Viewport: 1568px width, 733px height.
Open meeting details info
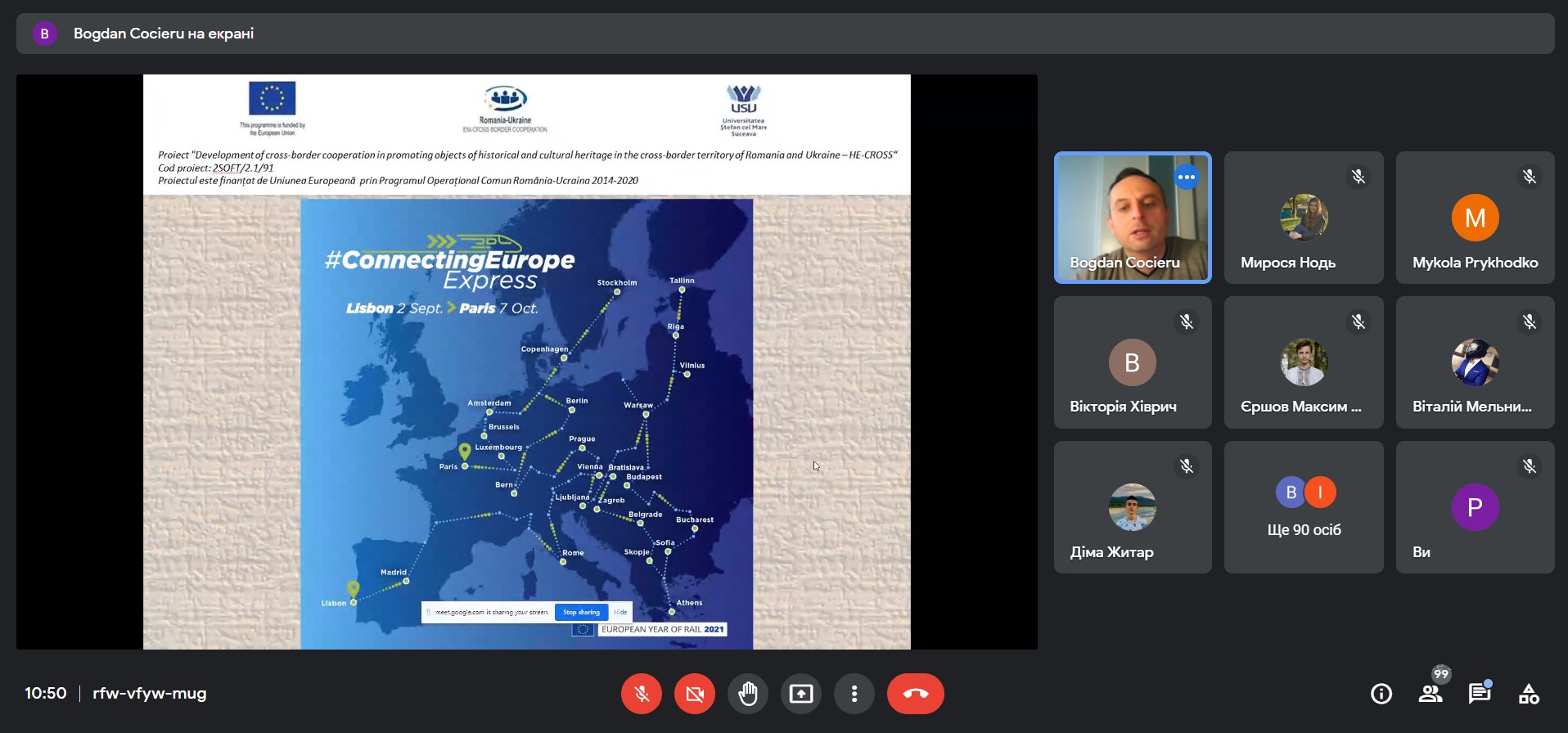coord(1381,694)
